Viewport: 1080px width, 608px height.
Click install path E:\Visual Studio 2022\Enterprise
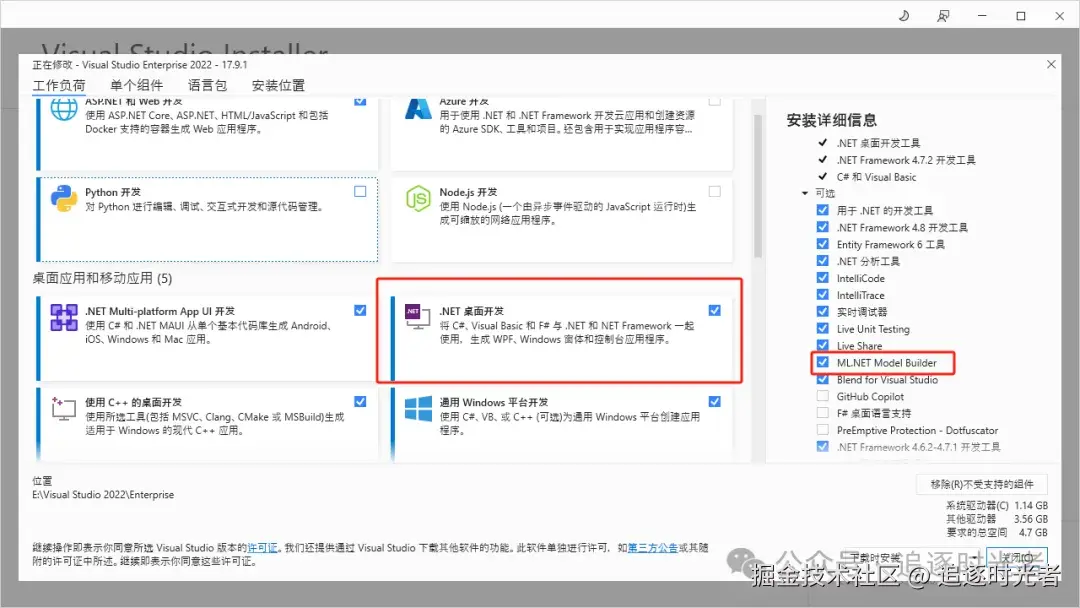pos(103,494)
